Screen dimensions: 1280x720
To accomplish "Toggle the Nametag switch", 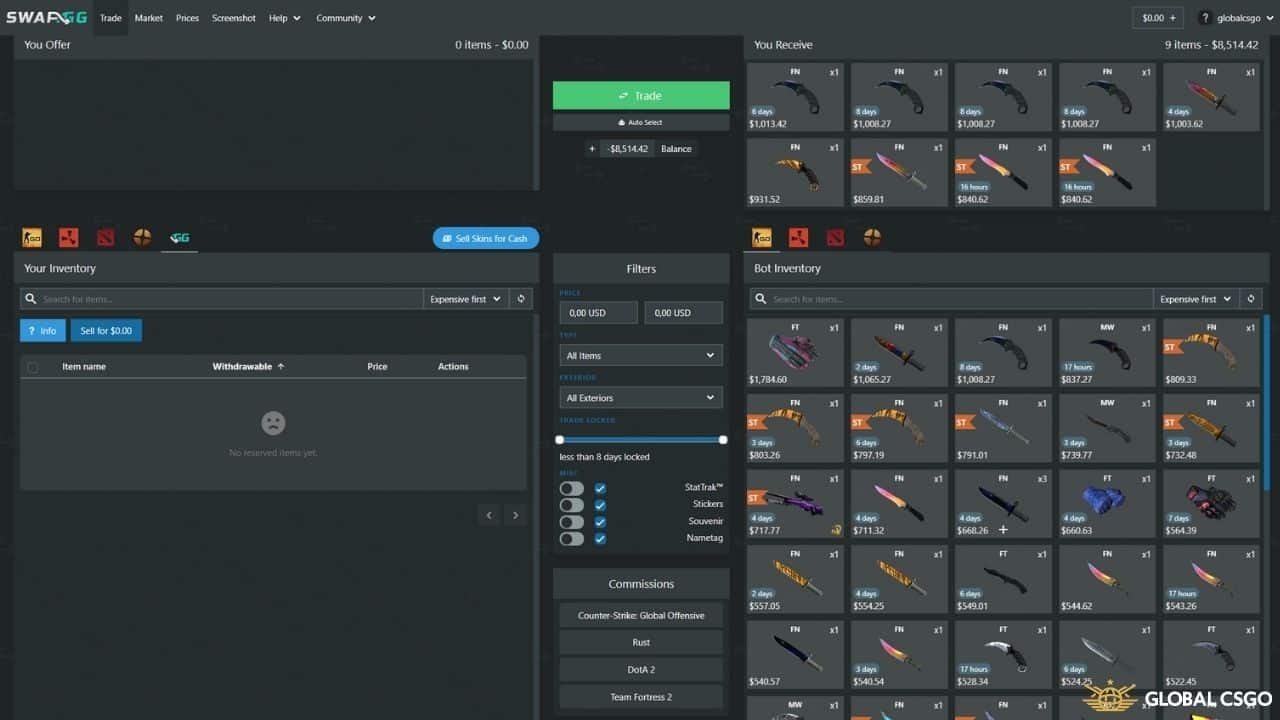I will pos(572,539).
